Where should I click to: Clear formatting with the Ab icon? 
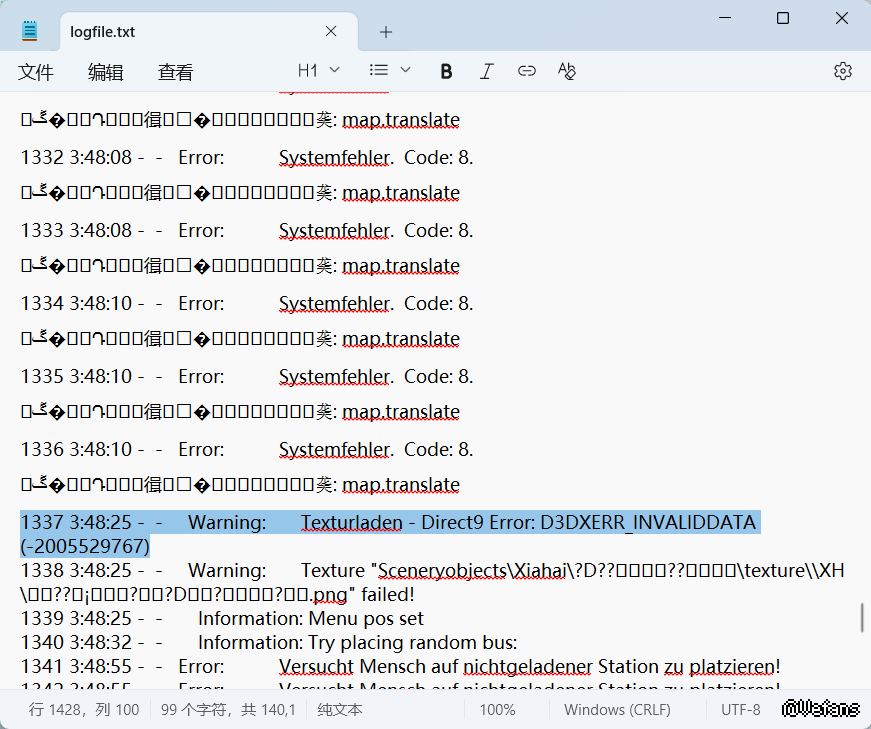tap(567, 71)
